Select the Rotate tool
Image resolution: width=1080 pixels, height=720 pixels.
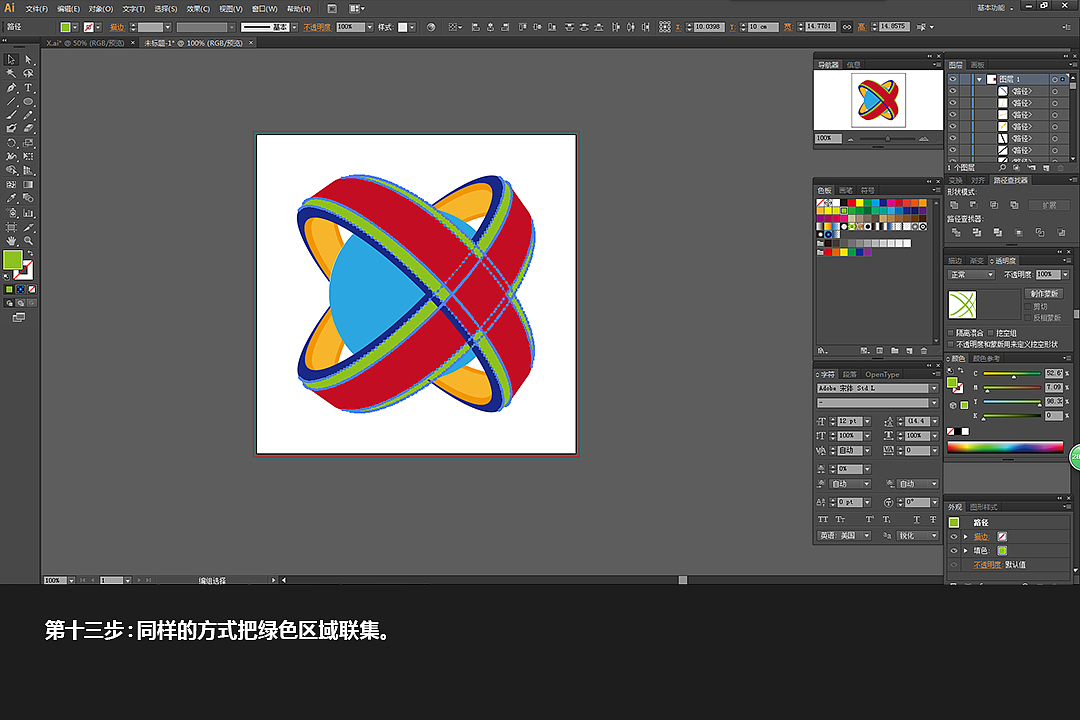pos(11,143)
